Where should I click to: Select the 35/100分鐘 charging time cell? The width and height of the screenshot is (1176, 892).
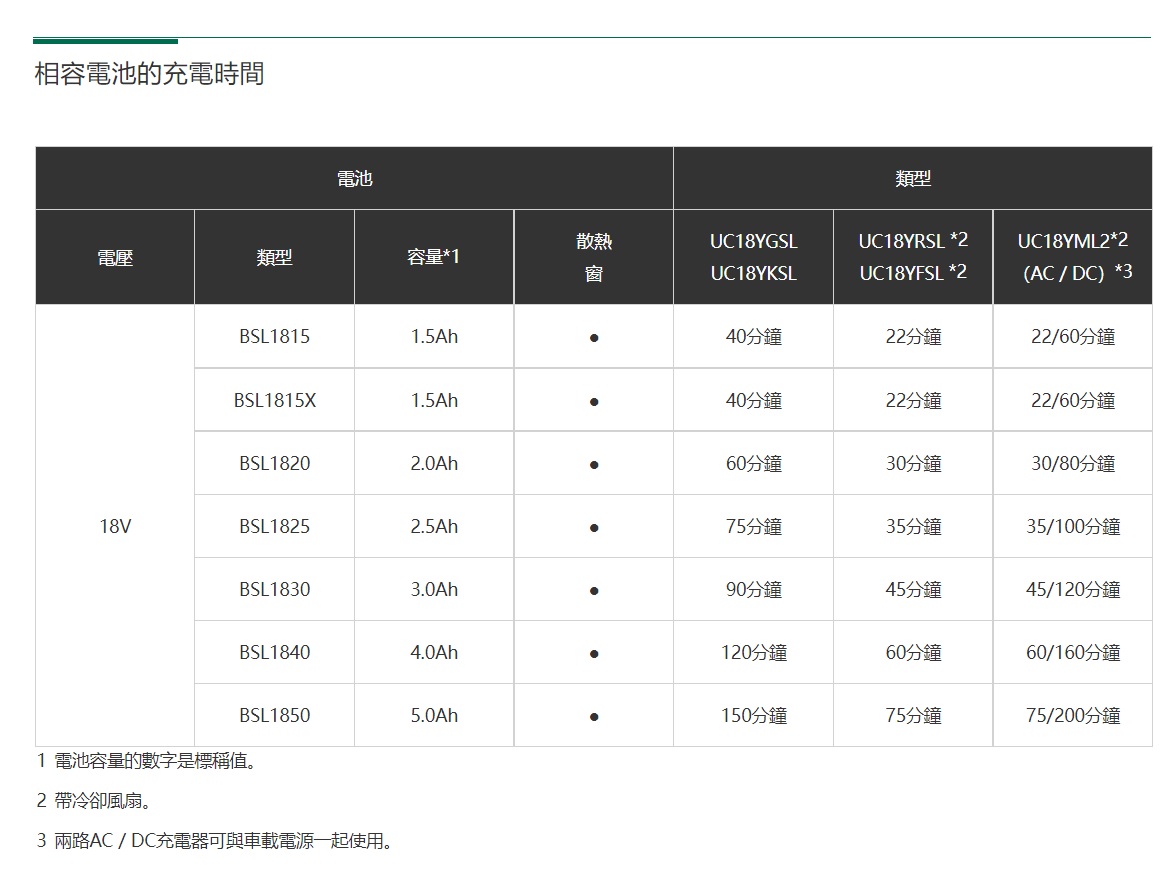(1073, 526)
